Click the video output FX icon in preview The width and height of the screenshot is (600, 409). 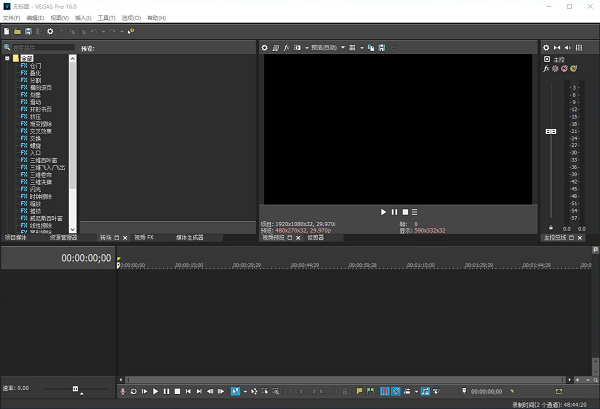pos(286,47)
